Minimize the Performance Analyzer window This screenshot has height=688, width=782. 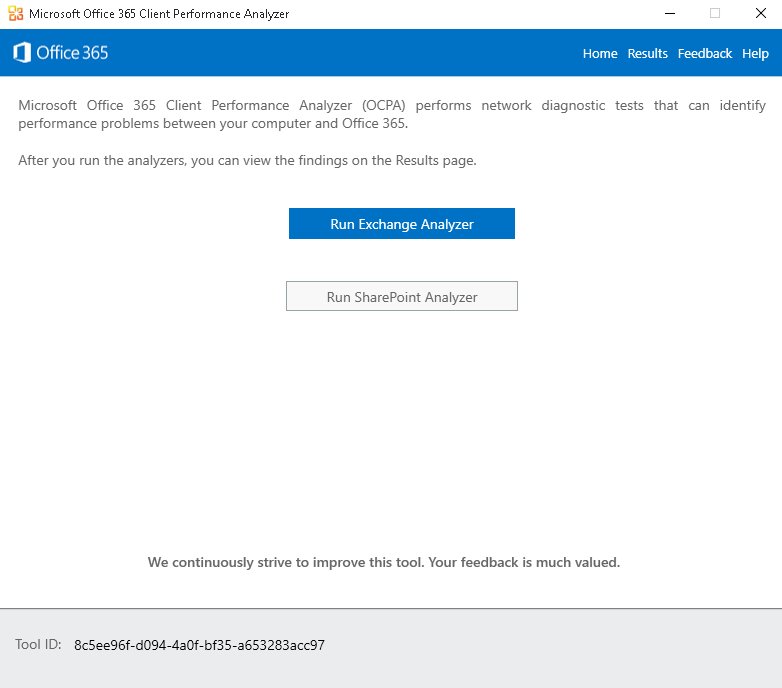tap(670, 13)
